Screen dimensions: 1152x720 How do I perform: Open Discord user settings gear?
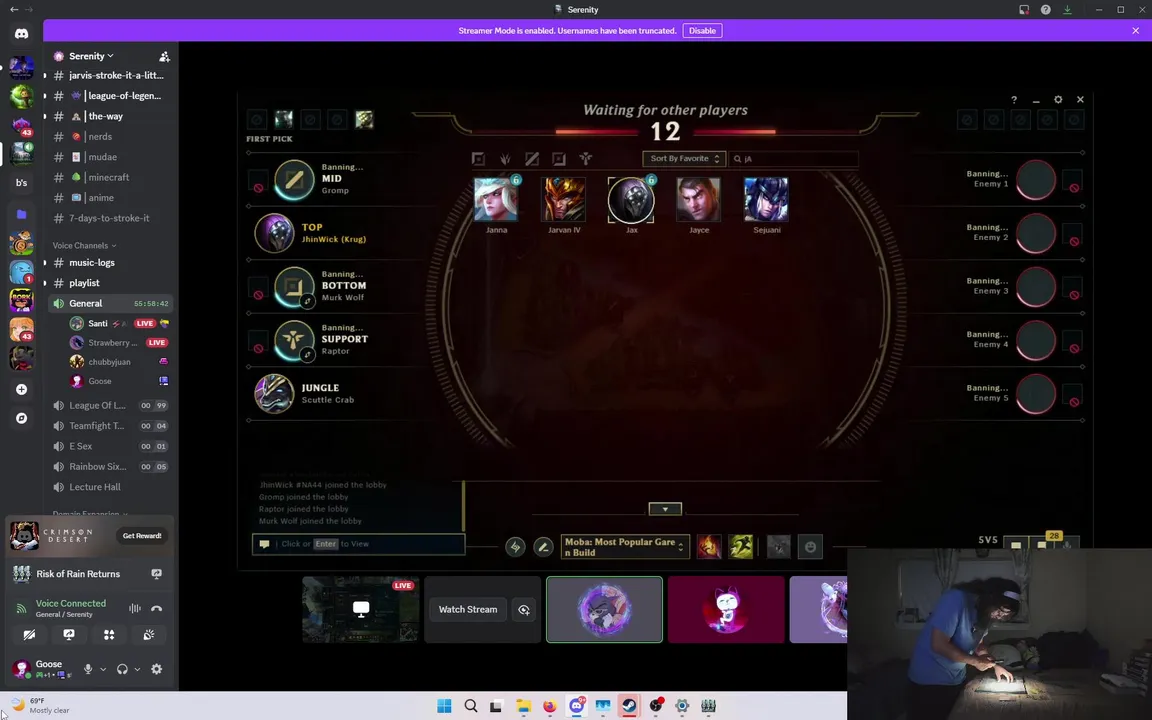tap(156, 669)
